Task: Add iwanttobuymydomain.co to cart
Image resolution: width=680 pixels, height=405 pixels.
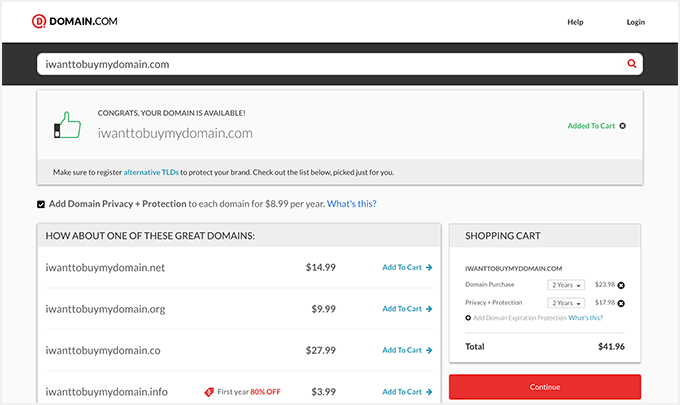Action: (407, 351)
